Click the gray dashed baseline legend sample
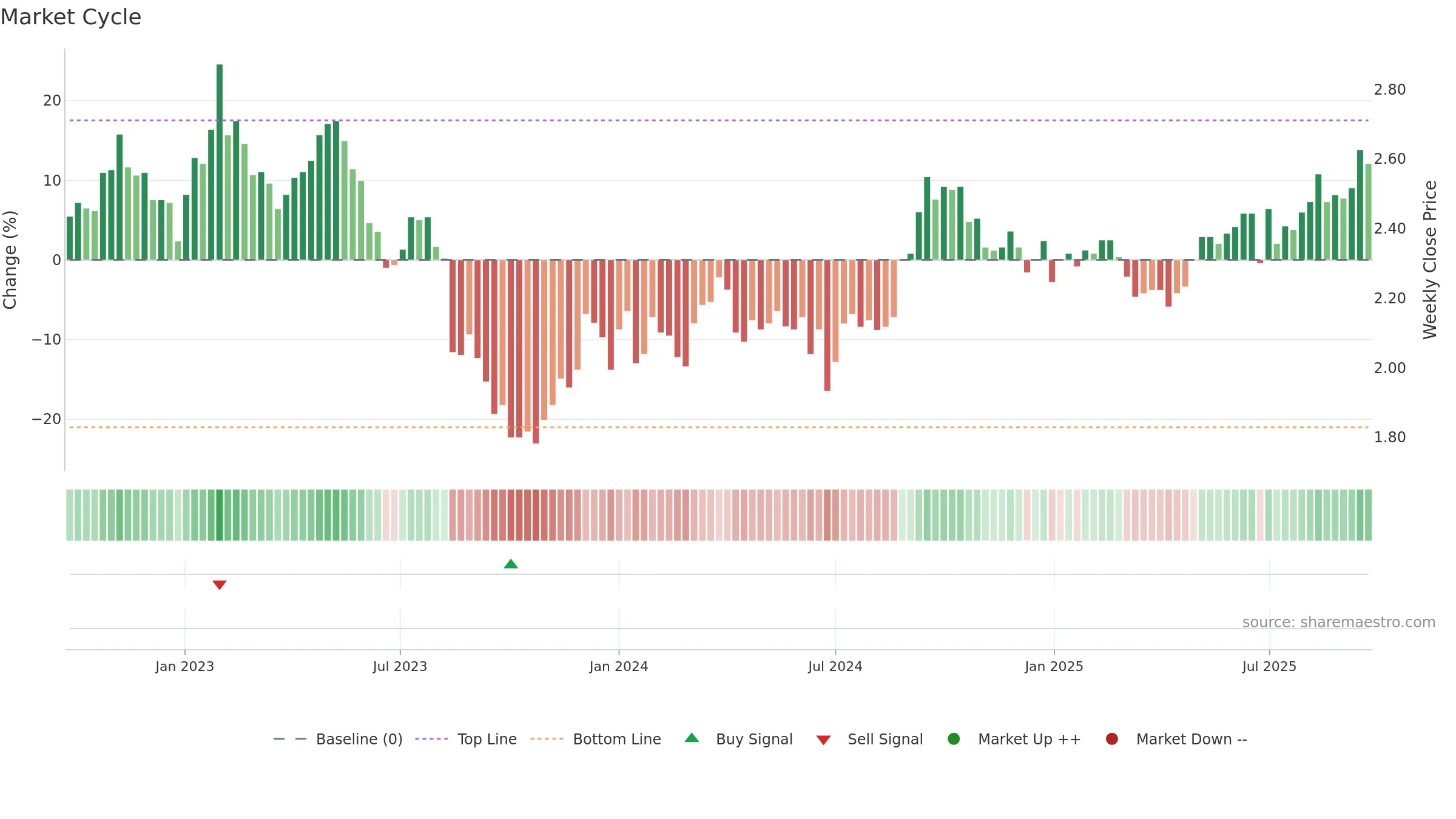Image resolution: width=1456 pixels, height=819 pixels. (x=290, y=739)
